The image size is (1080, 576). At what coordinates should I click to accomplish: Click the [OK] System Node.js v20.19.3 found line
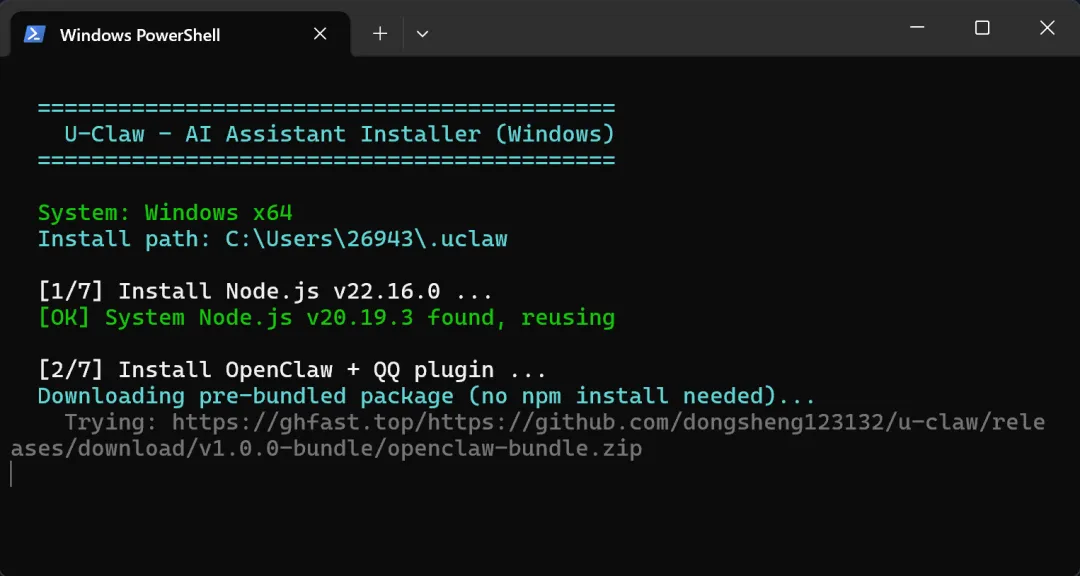coord(326,318)
